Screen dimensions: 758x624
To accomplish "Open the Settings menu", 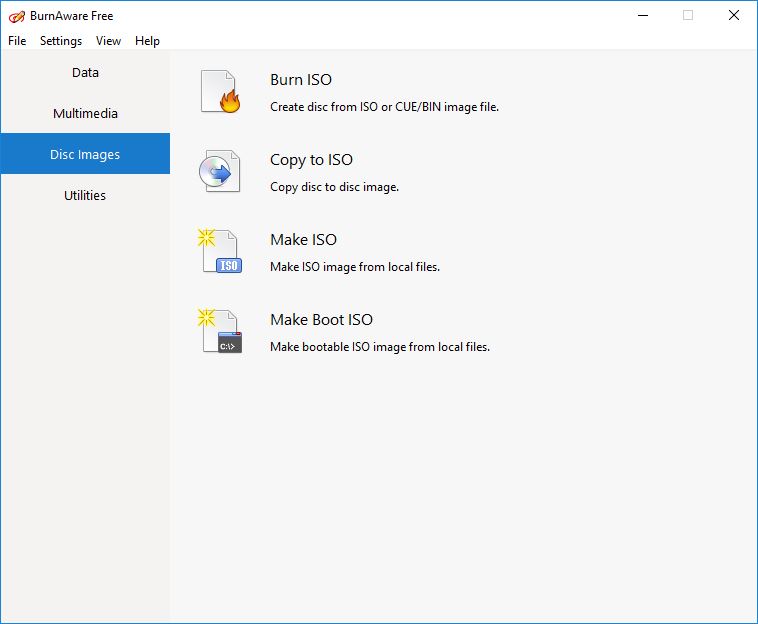I will (x=61, y=41).
